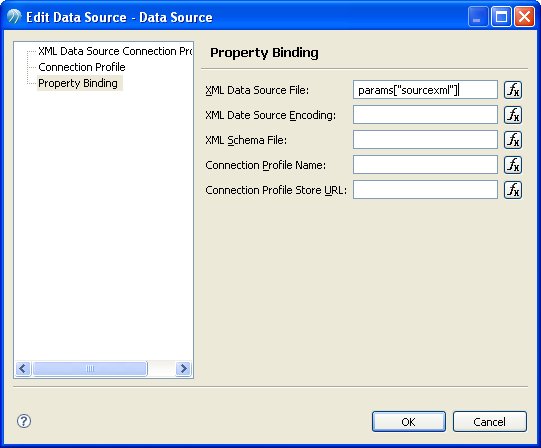The height and width of the screenshot is (448, 541).
Task: Open expression builder for Connection Profile Name
Action: tap(513, 165)
